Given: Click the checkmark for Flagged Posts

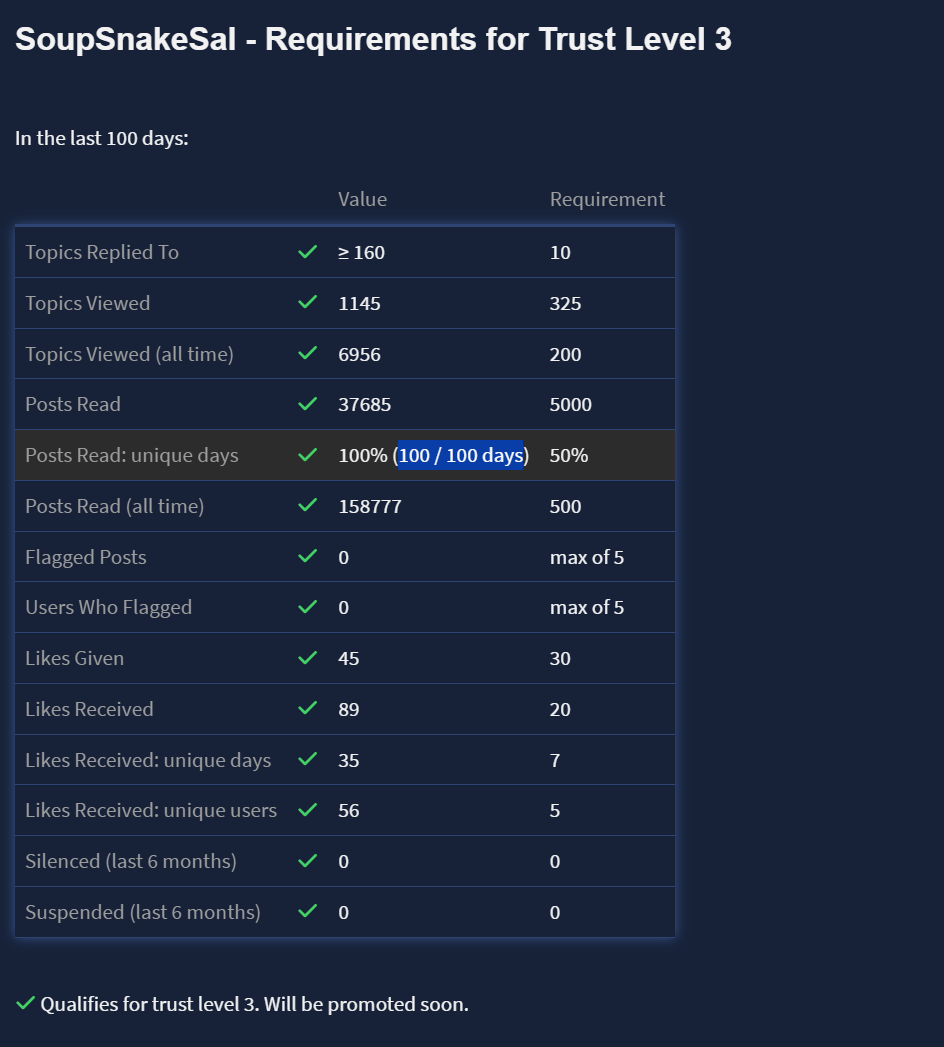Looking at the screenshot, I should (x=308, y=556).
